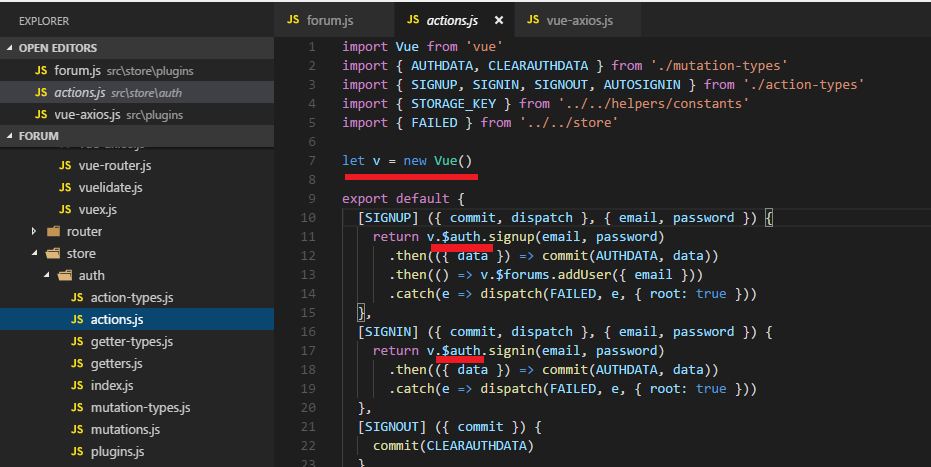Click STORAGE_KEY in the import line

coord(453,104)
